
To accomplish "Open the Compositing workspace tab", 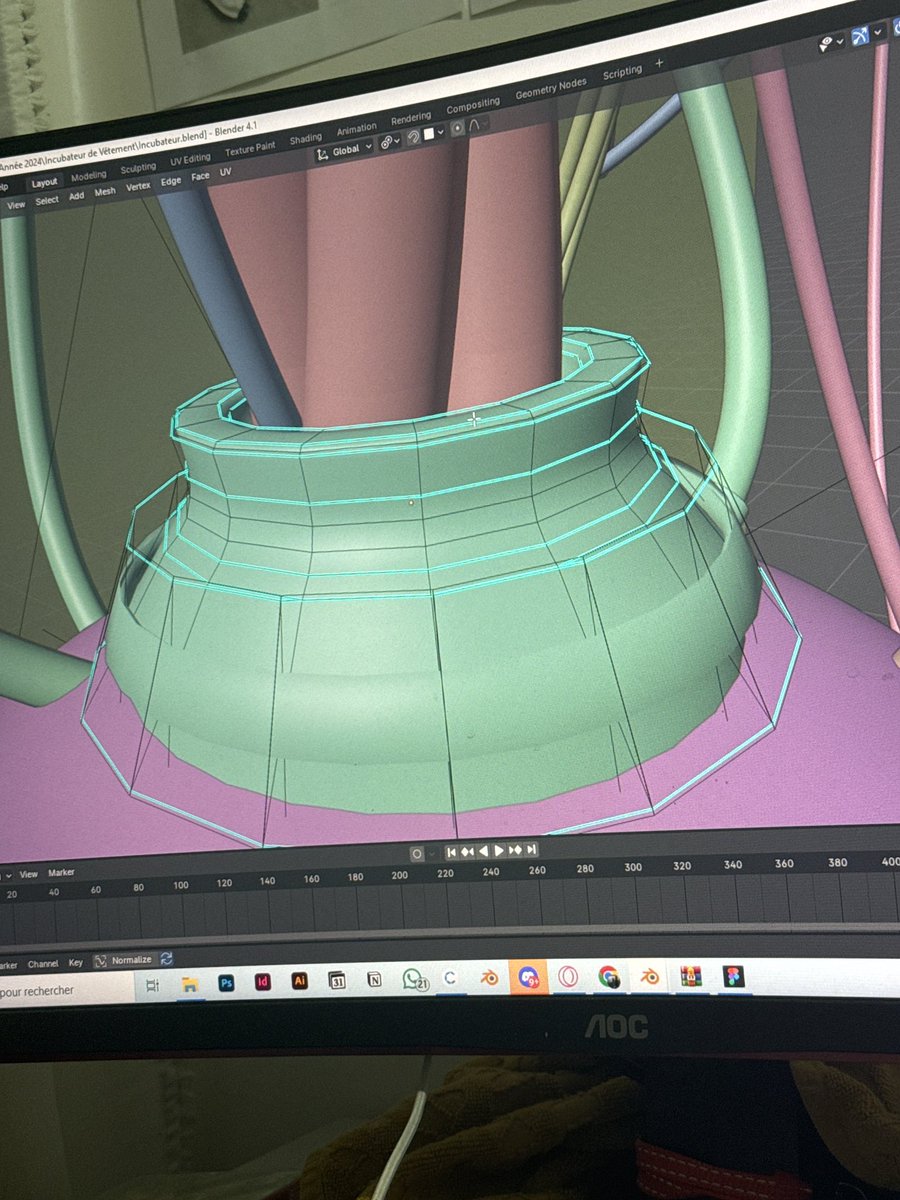I will [x=473, y=105].
